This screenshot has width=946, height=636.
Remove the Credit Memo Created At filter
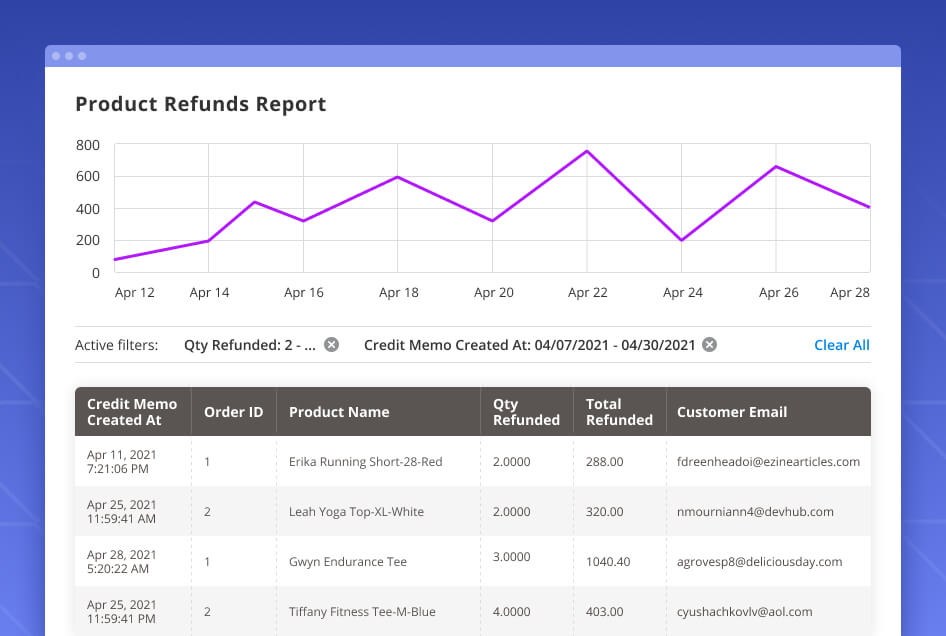[709, 345]
